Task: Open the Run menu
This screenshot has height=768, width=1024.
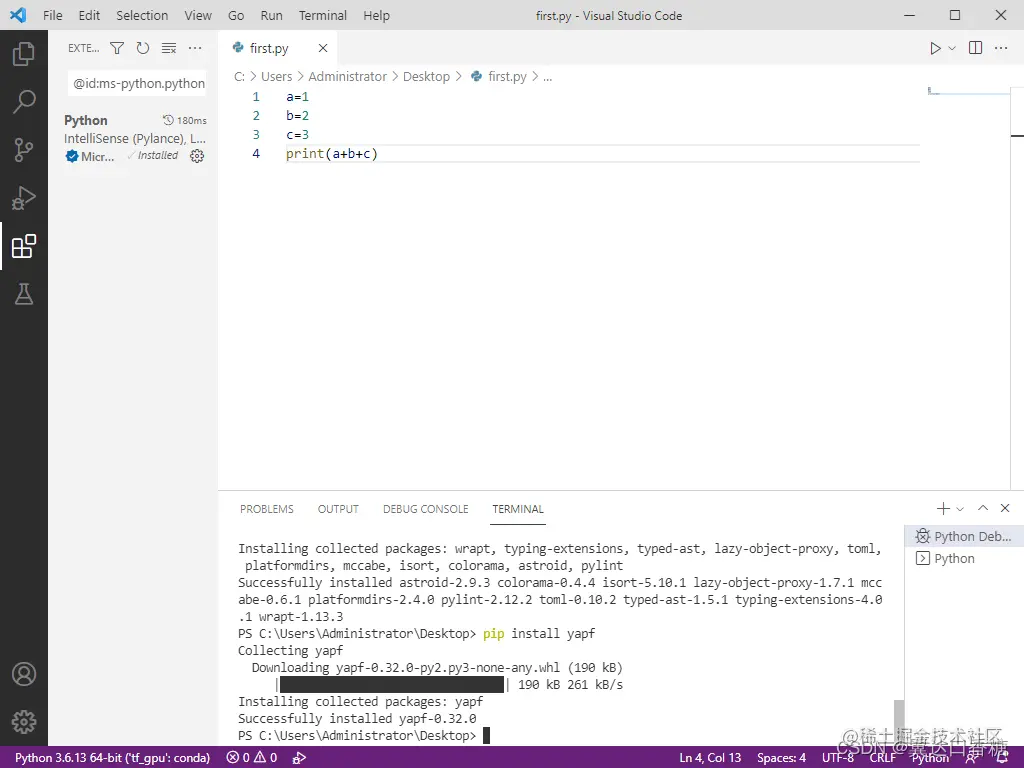Action: [x=271, y=15]
